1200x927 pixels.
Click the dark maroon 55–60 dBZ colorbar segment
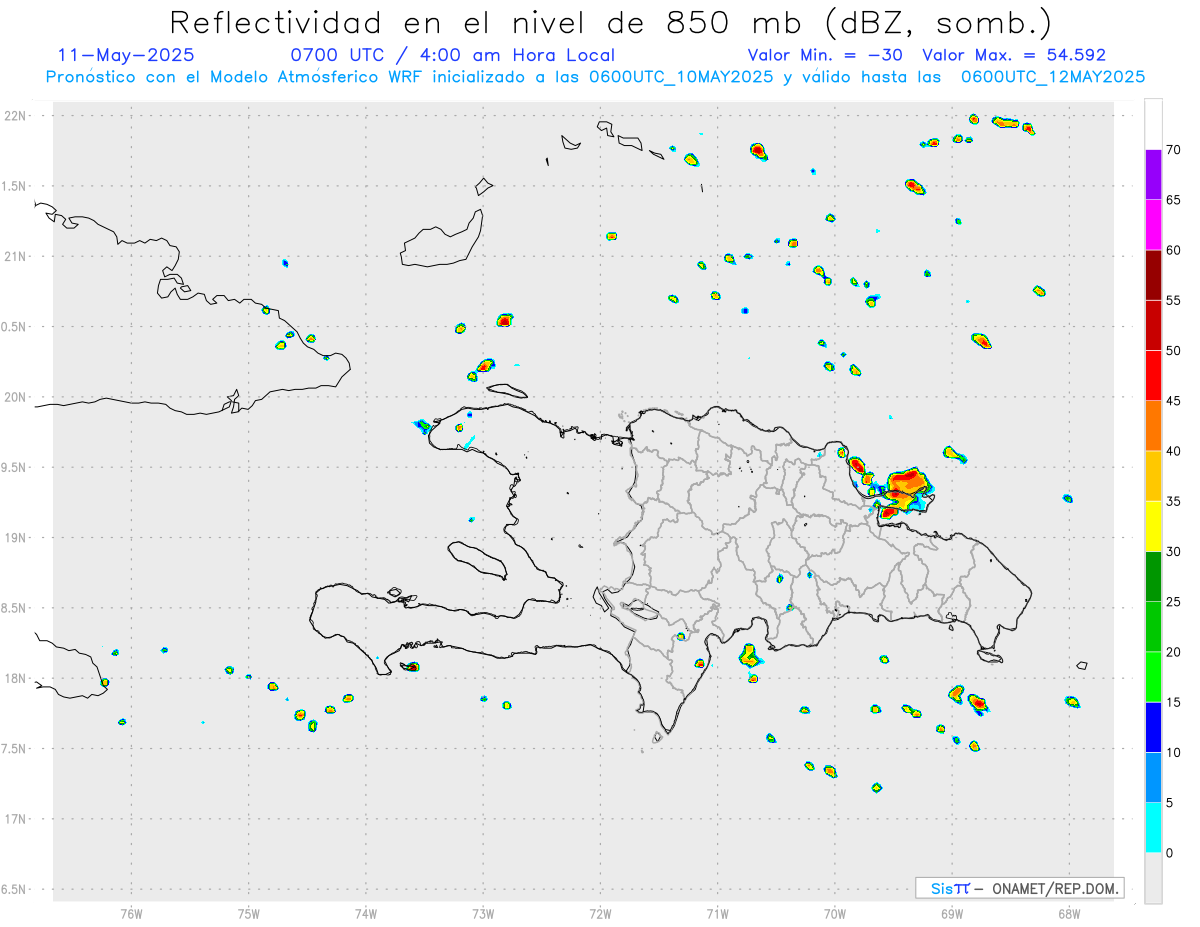click(x=1153, y=275)
